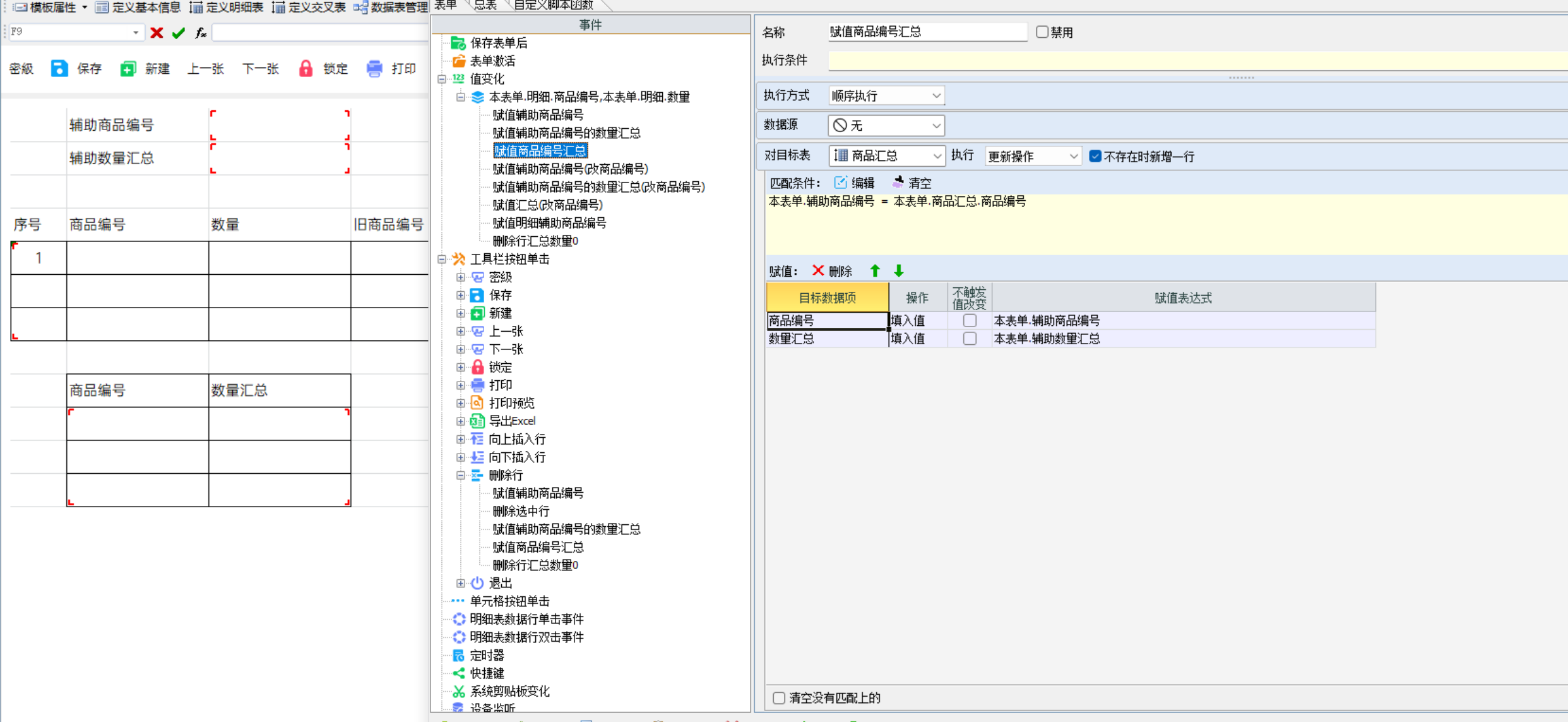1568x722 pixels.
Task: Click the red X cancel formula icon
Action: click(157, 33)
